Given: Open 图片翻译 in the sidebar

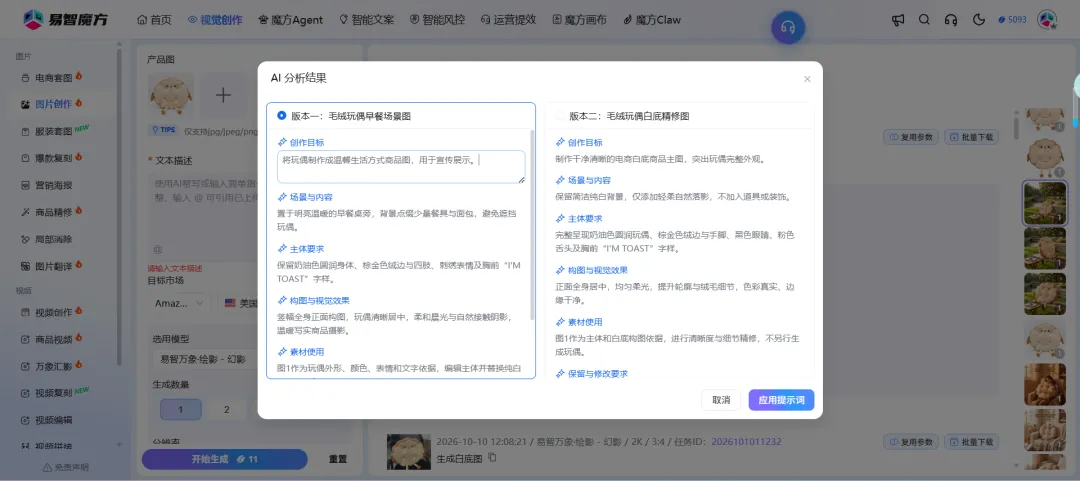Looking at the screenshot, I should [52, 265].
